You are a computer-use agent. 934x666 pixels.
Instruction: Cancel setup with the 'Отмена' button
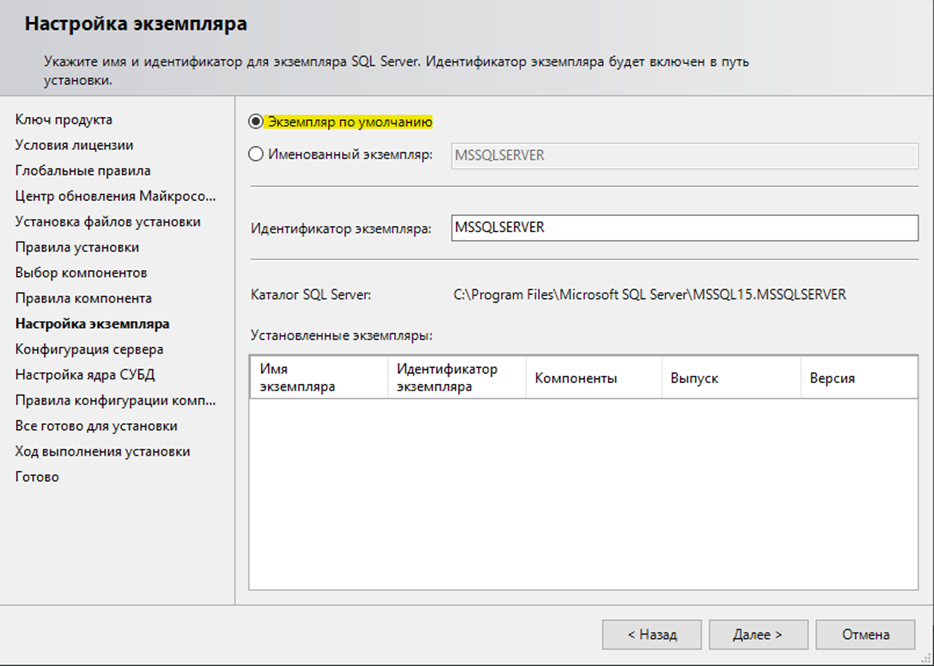(x=865, y=635)
